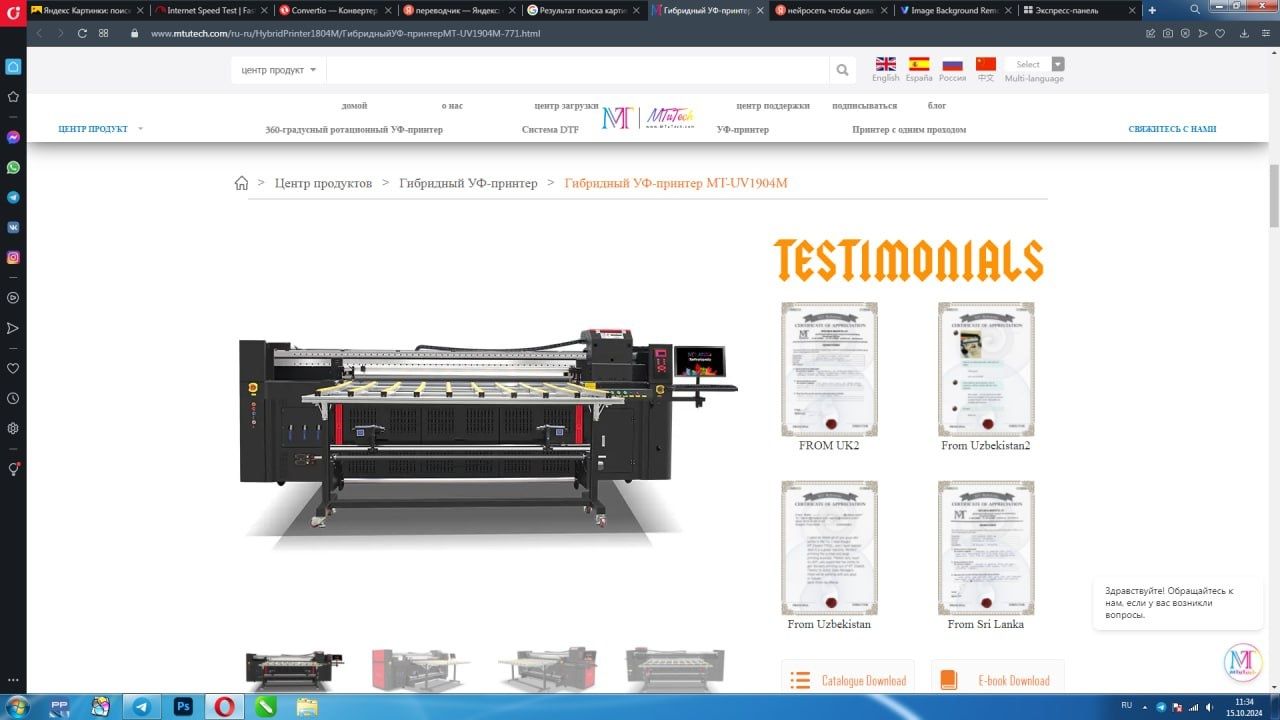Open 'о нас' menu item

(x=452, y=105)
